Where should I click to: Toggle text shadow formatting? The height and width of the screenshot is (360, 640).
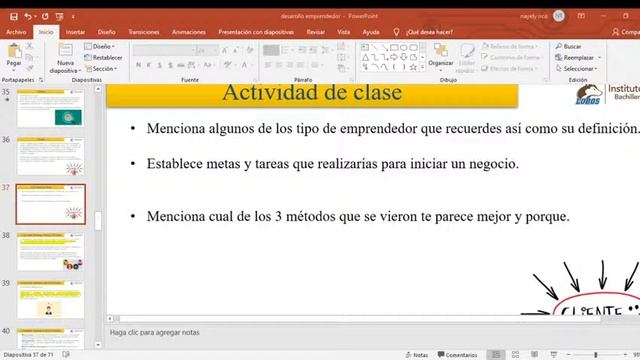click(170, 65)
